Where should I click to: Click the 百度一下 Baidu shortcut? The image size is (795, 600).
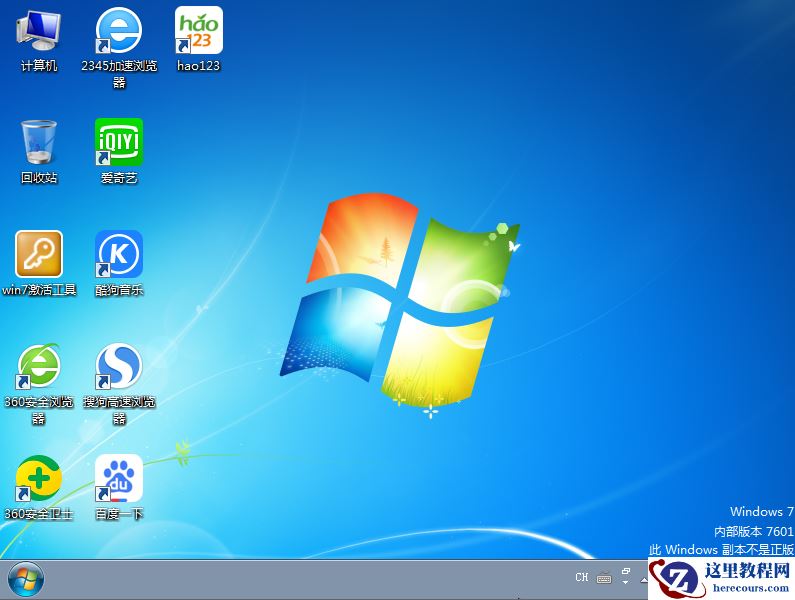[x=119, y=487]
